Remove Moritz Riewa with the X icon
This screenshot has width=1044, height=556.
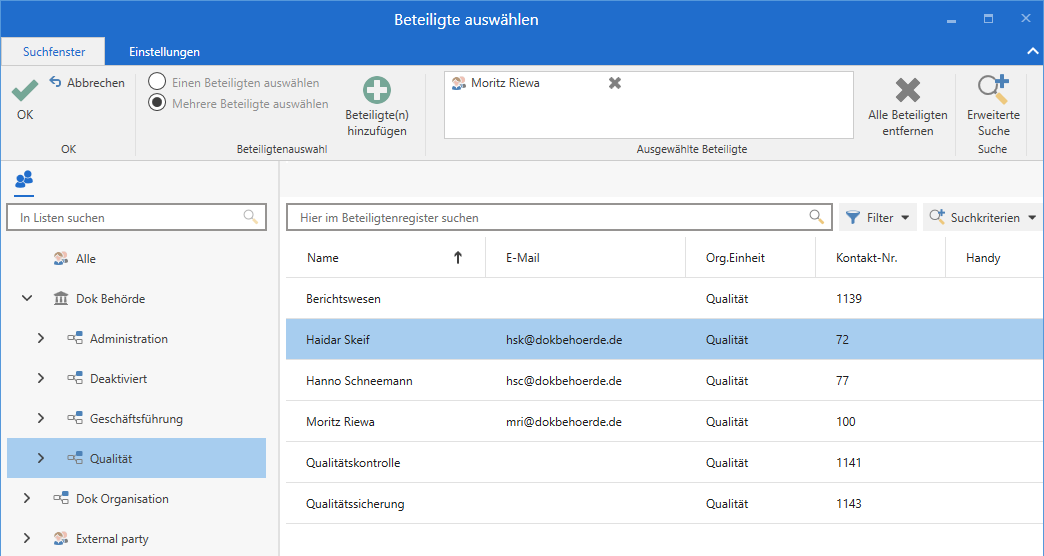(x=615, y=83)
